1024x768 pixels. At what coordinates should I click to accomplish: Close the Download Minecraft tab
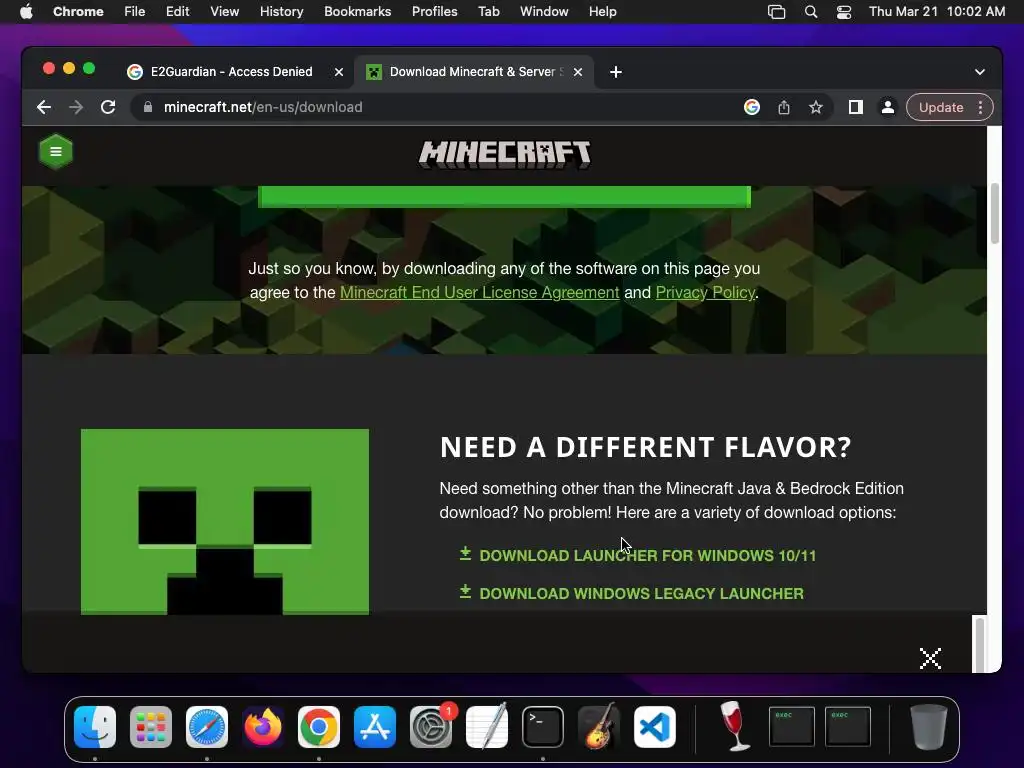(578, 72)
